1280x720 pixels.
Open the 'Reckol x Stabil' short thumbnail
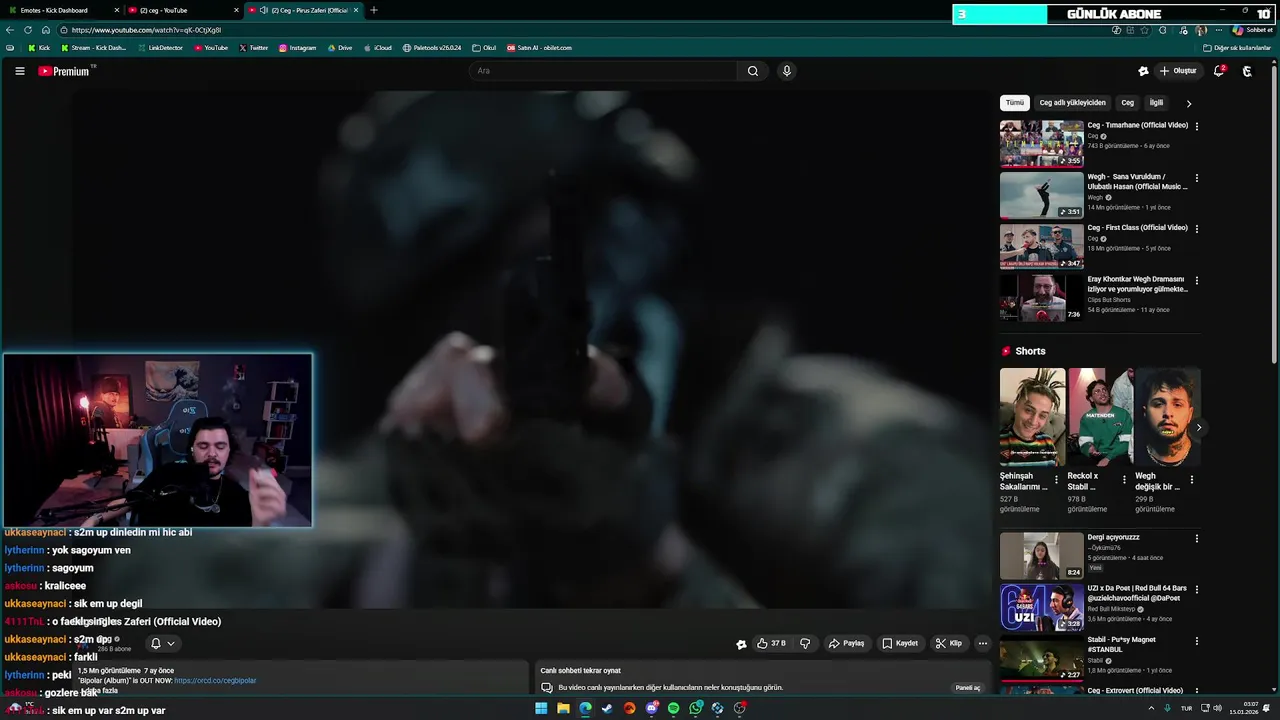[1100, 417]
